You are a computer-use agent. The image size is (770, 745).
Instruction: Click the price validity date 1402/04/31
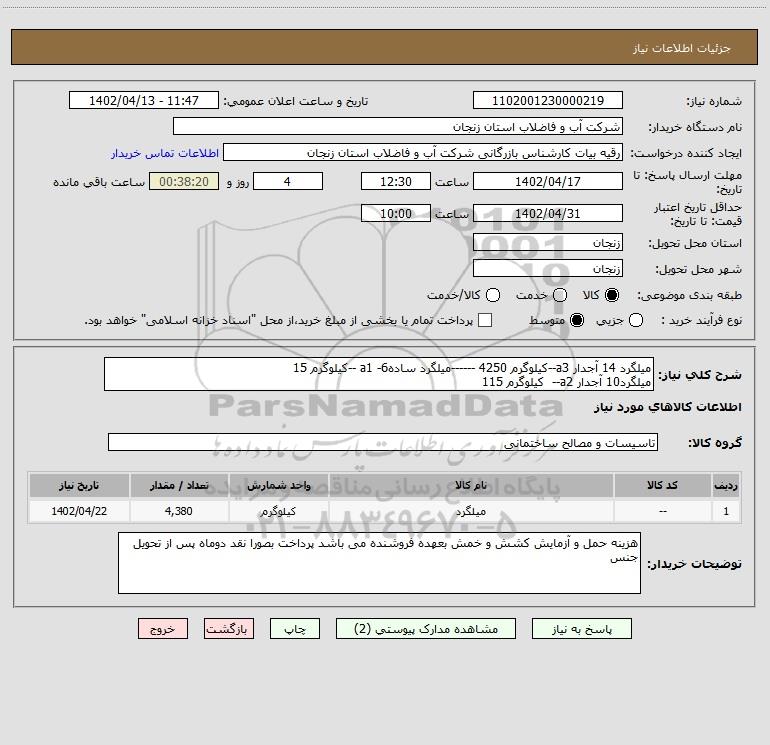pyautogui.click(x=548, y=213)
